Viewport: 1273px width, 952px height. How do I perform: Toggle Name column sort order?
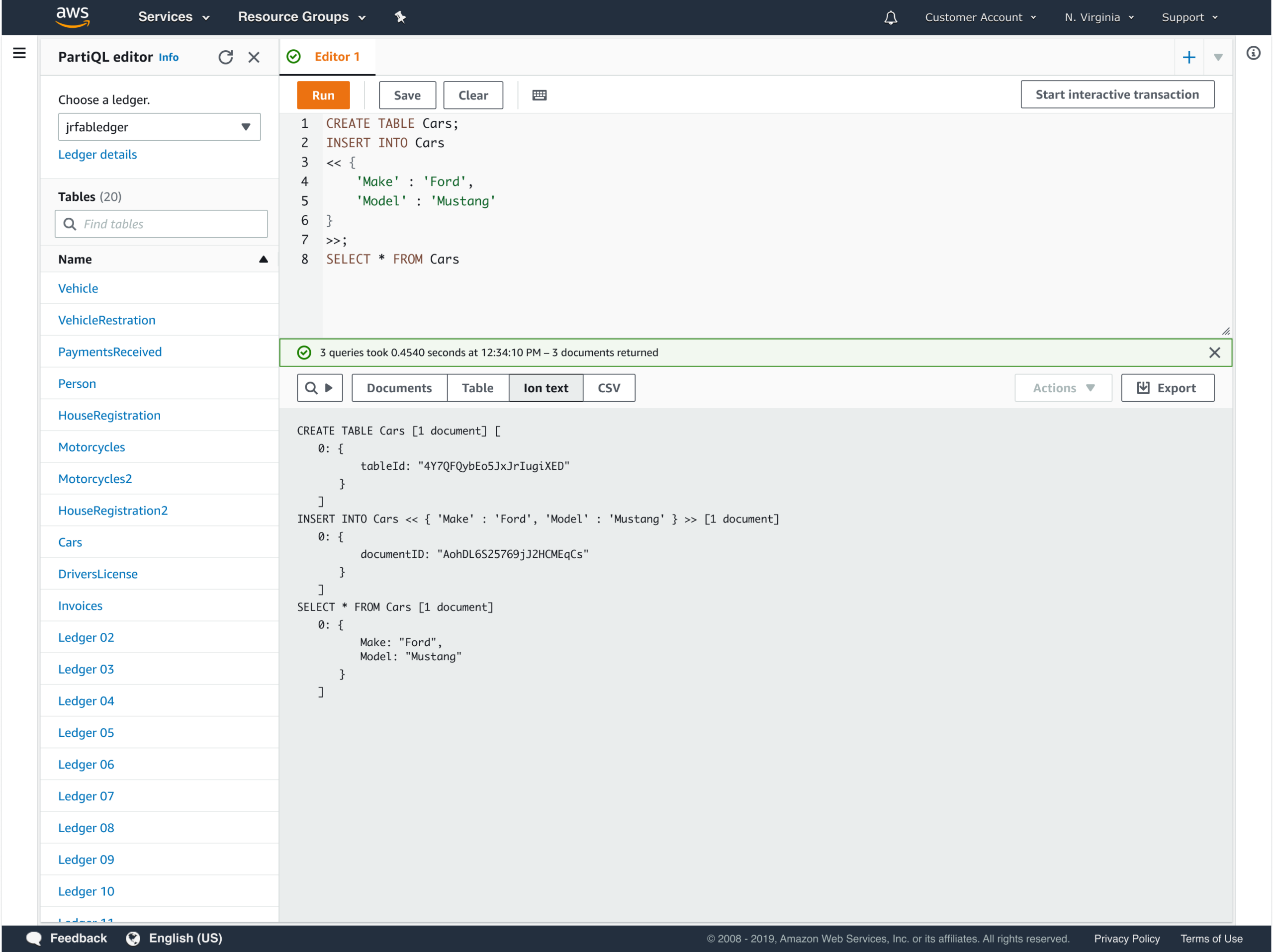264,259
